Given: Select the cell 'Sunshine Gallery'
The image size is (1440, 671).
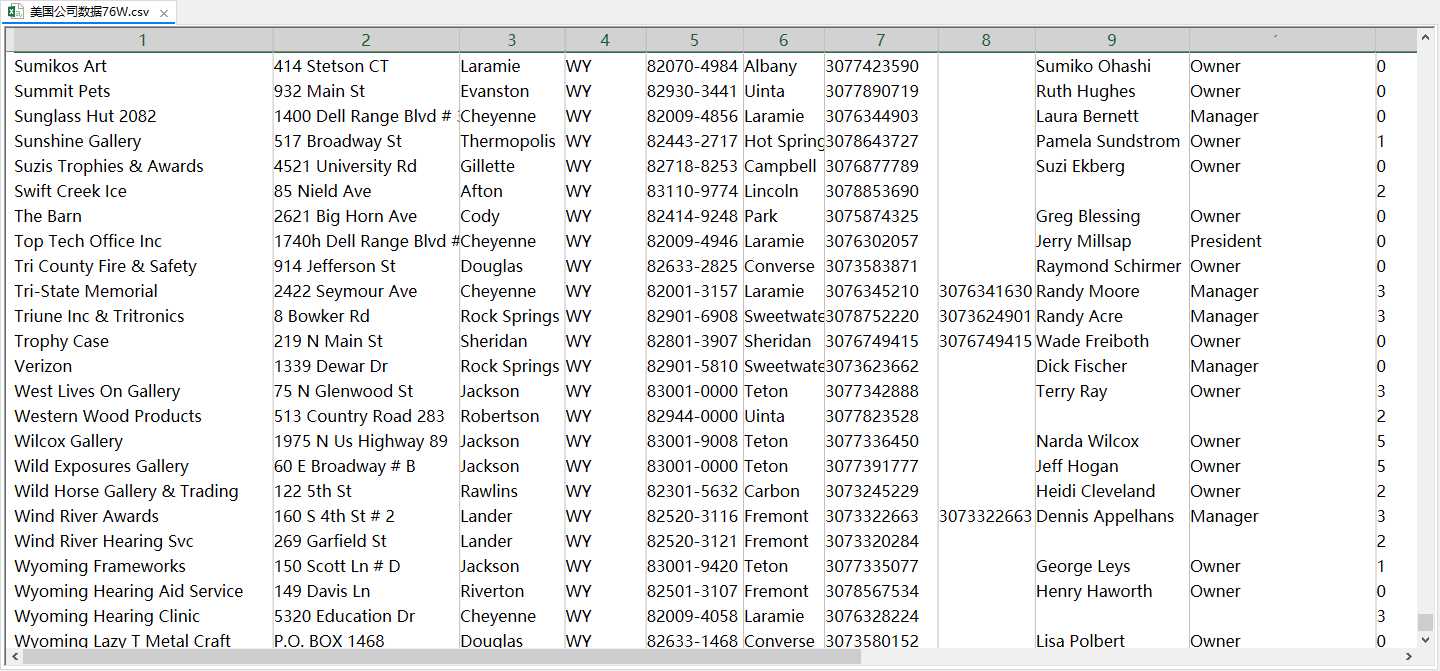Looking at the screenshot, I should coord(143,141).
